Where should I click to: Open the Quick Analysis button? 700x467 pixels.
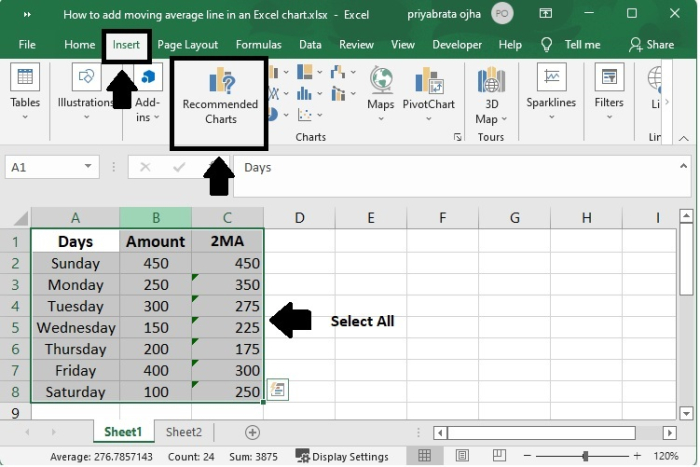click(277, 390)
